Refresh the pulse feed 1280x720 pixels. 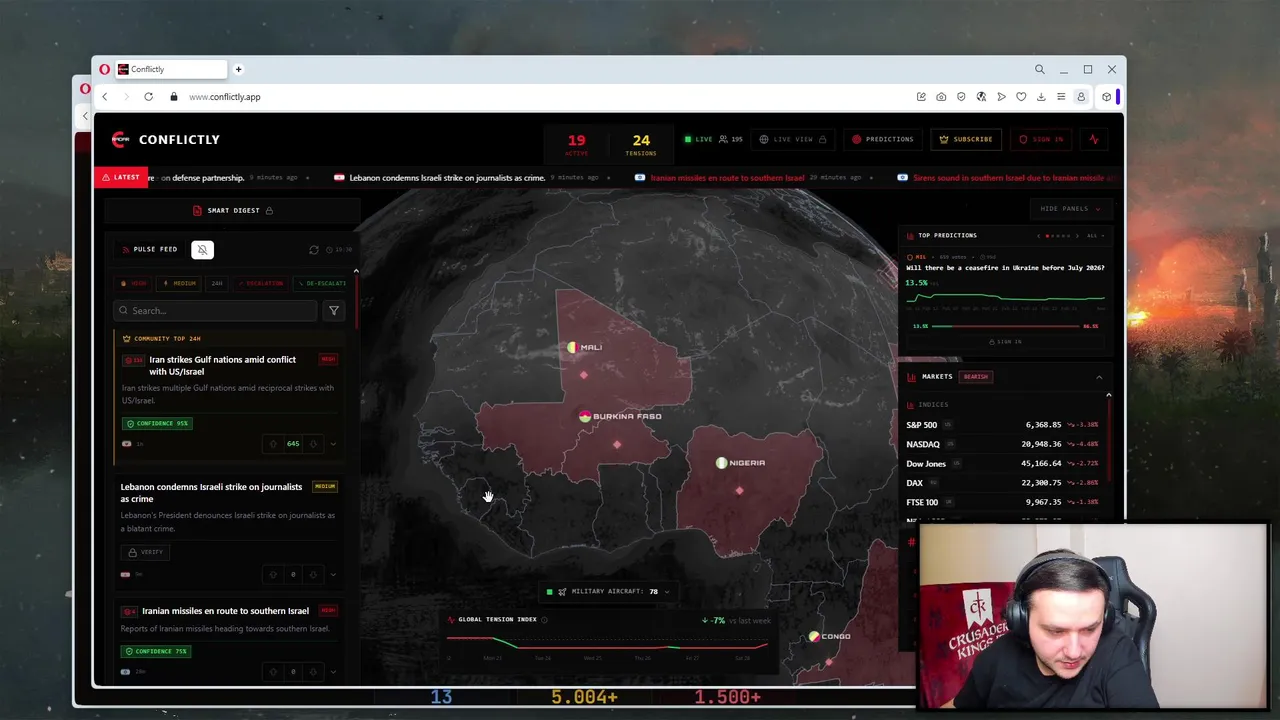click(x=314, y=250)
